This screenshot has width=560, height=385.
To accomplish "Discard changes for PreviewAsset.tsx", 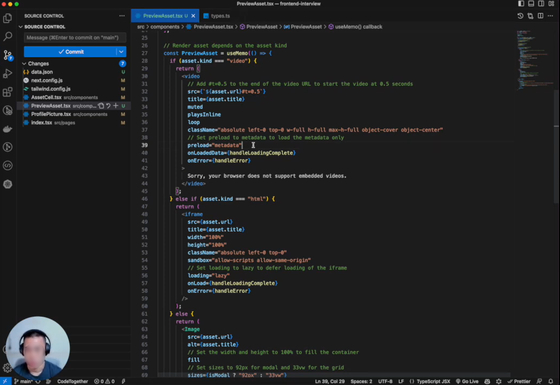I will point(108,106).
